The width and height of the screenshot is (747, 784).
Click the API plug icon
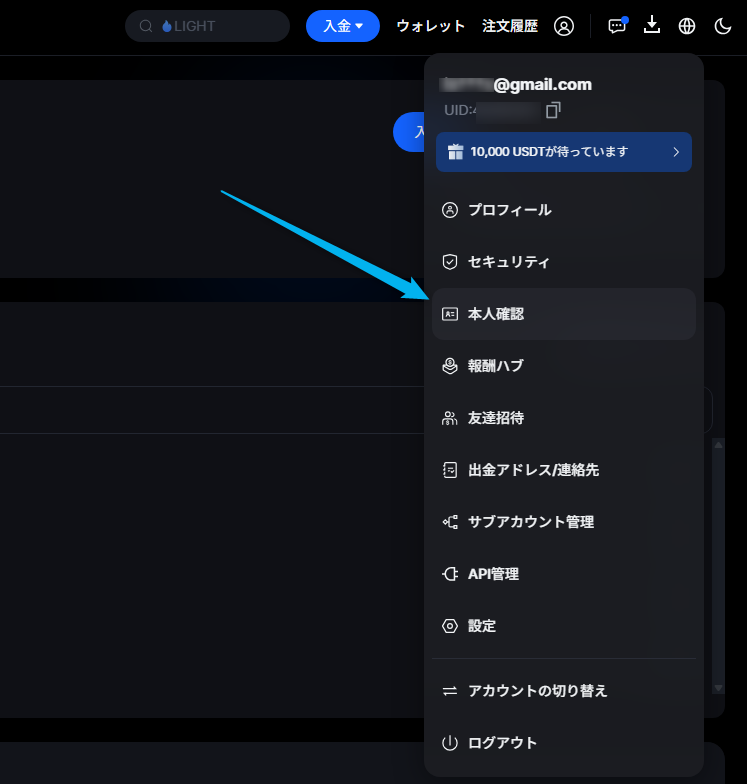tap(450, 574)
